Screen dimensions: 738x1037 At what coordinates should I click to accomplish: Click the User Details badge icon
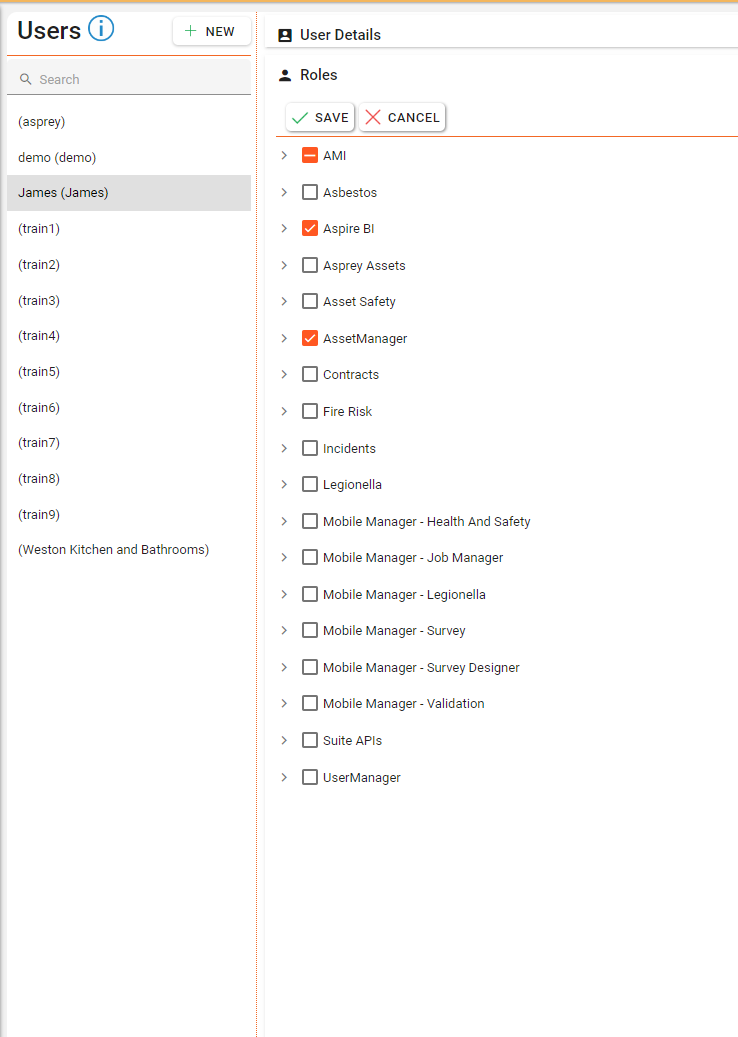[x=285, y=35]
